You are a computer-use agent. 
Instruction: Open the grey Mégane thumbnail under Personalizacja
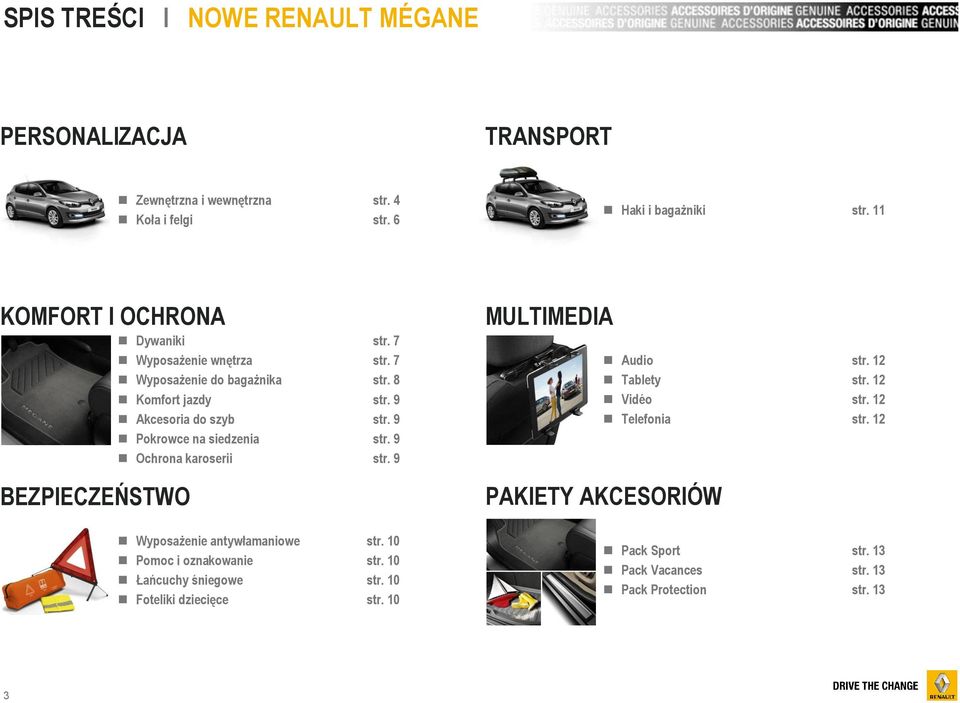55,203
